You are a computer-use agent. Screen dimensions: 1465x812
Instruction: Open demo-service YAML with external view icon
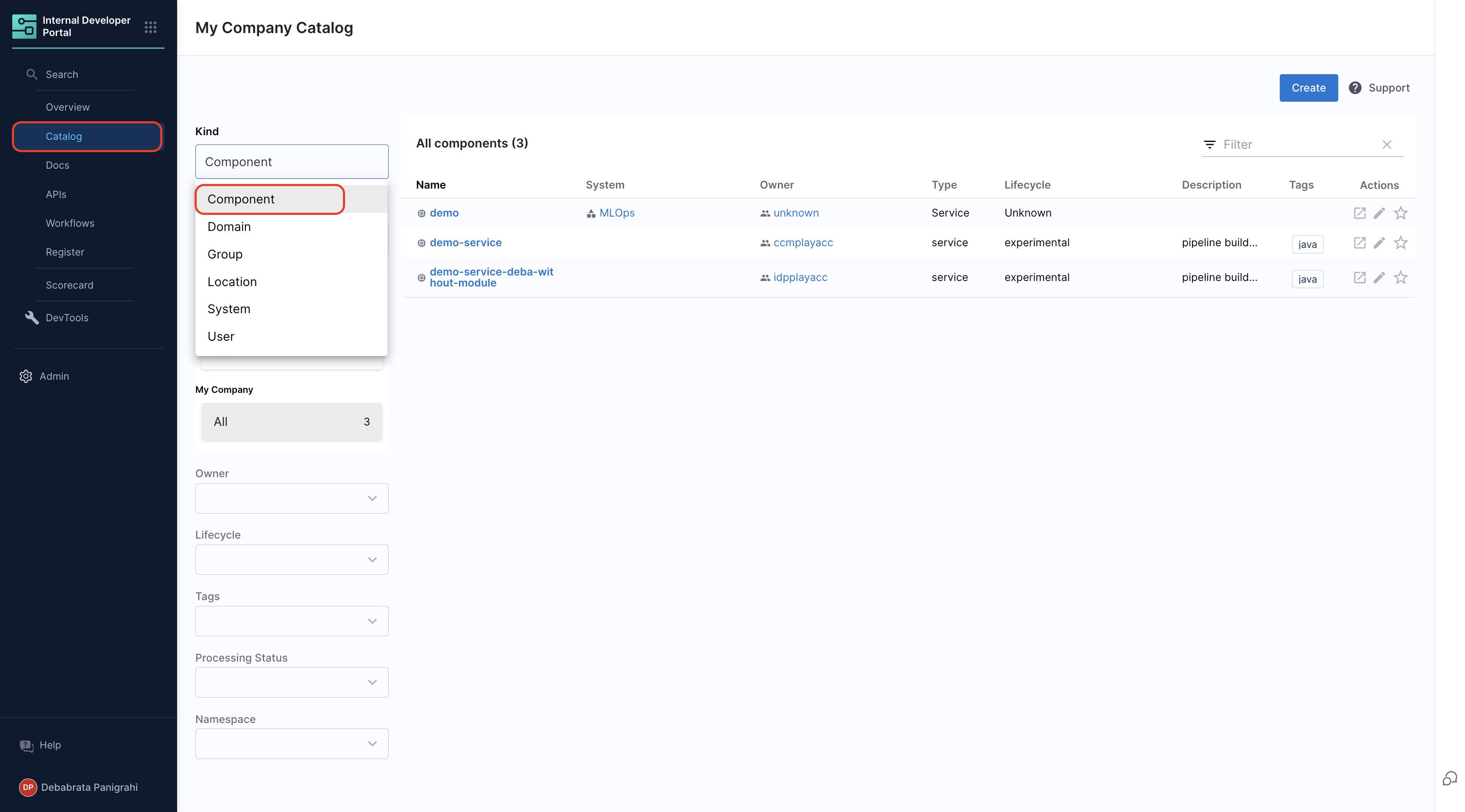[x=1359, y=243]
